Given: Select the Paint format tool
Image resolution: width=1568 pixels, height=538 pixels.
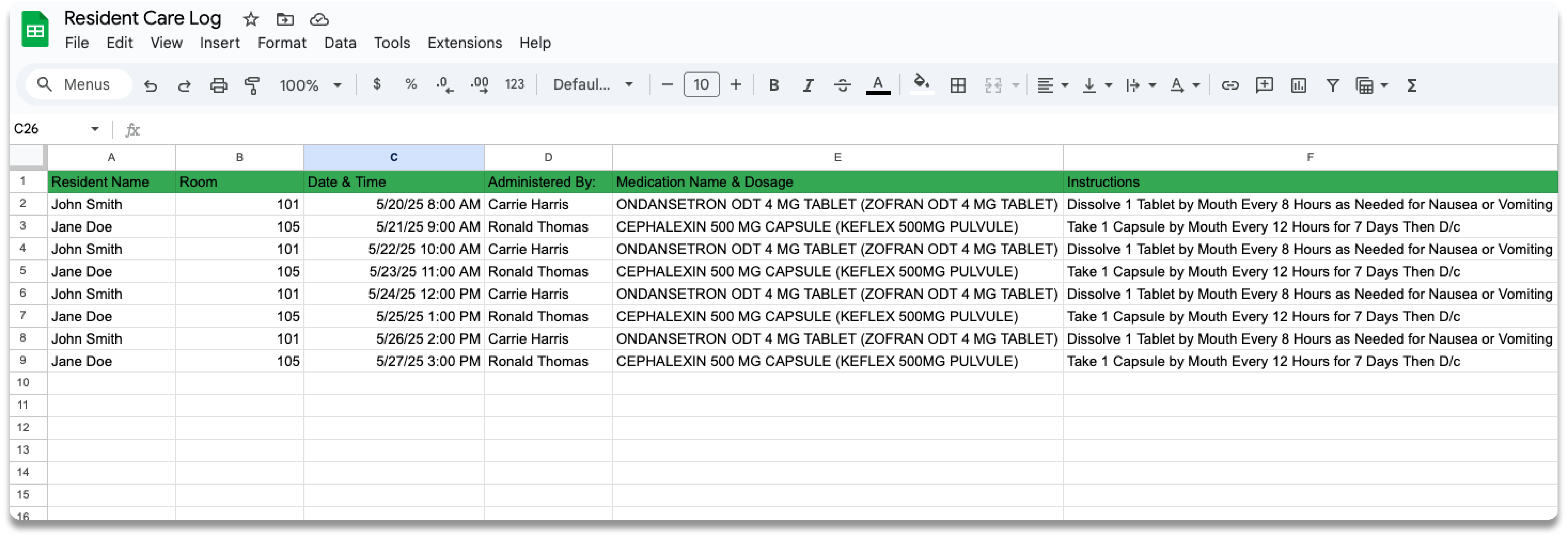Looking at the screenshot, I should pyautogui.click(x=252, y=85).
